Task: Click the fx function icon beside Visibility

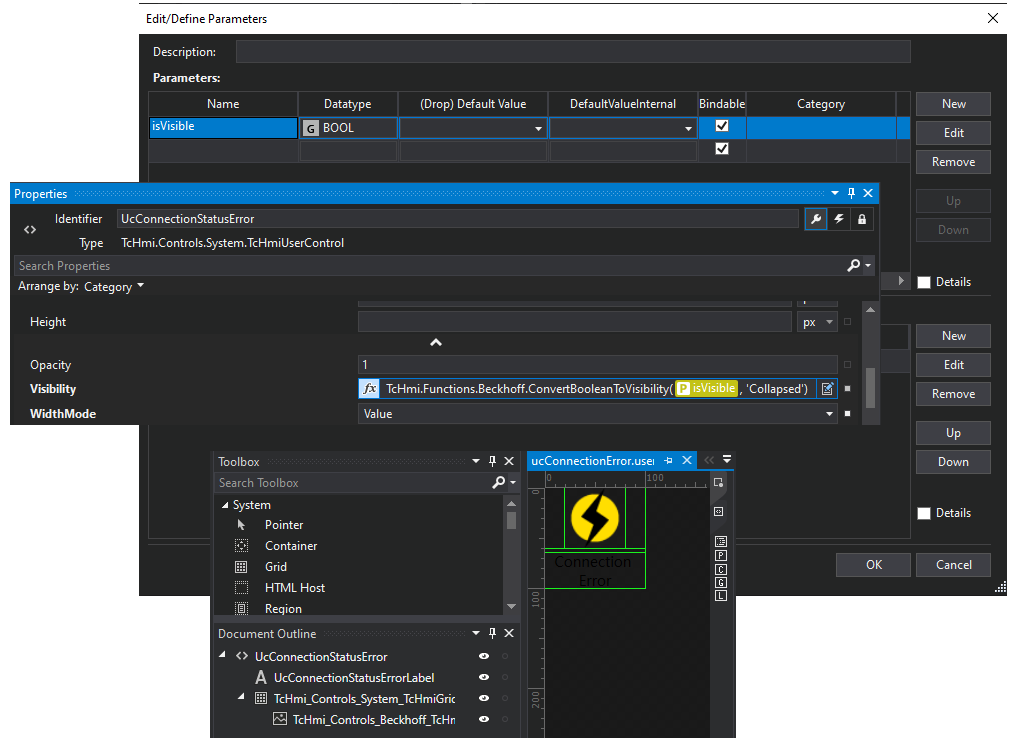Action: tap(369, 389)
